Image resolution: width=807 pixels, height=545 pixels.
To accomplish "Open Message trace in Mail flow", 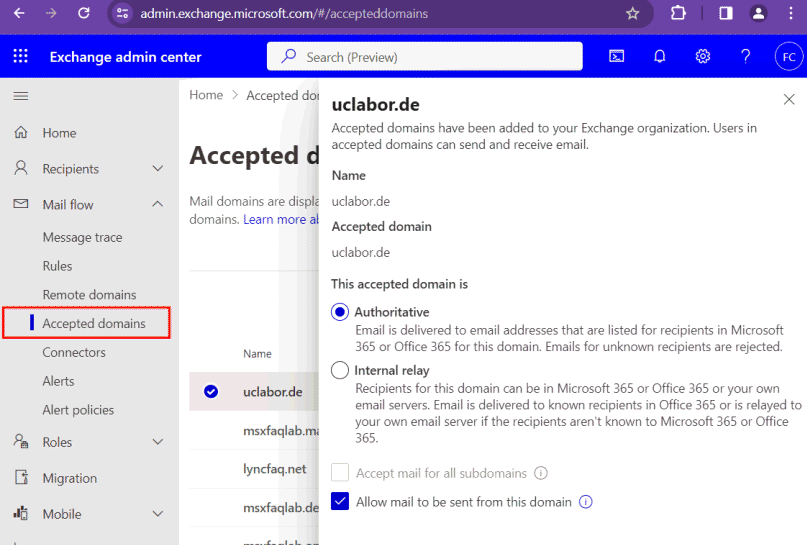I will pyautogui.click(x=82, y=237).
